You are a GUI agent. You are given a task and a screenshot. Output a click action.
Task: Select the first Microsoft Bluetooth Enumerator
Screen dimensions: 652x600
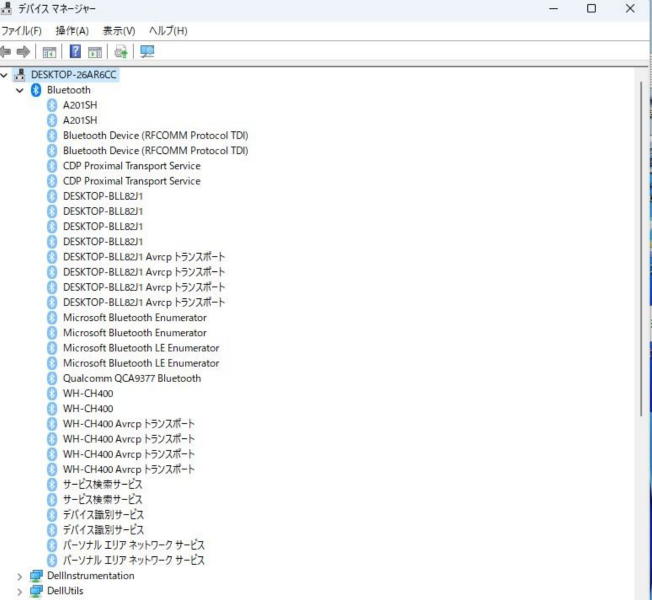[135, 318]
